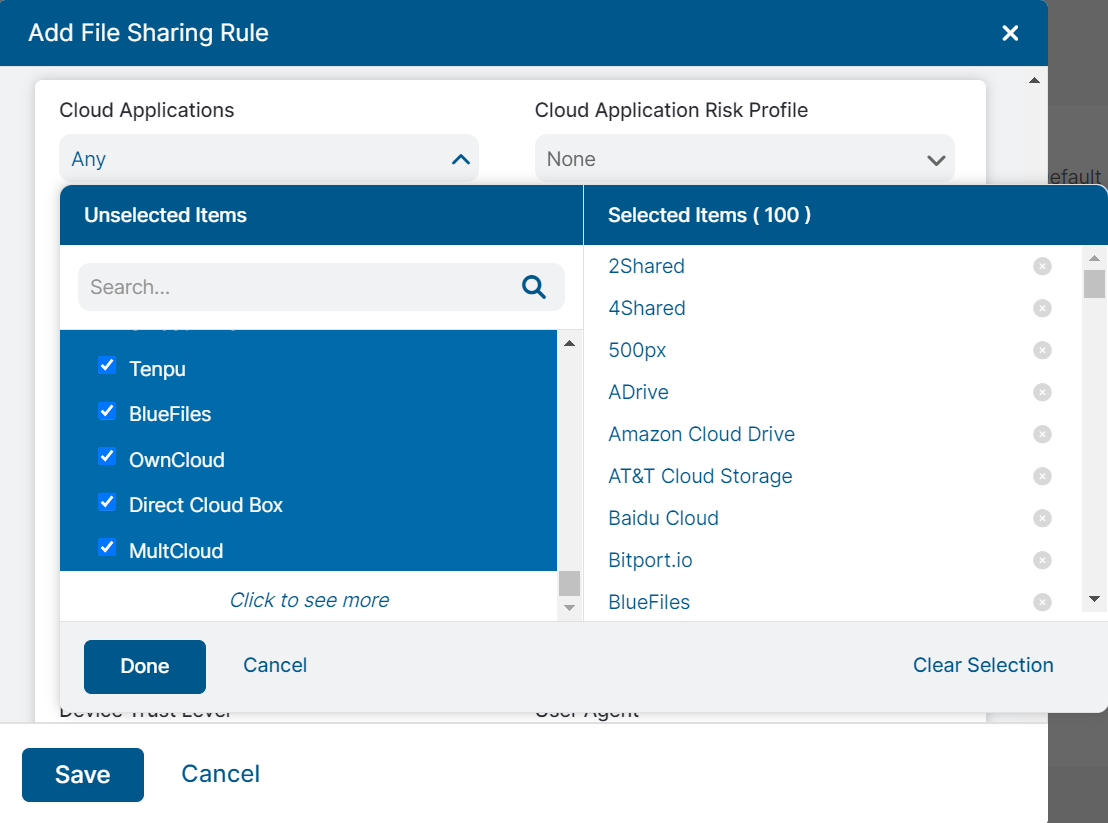Deselect the Direct Cloud Box checkbox
This screenshot has height=823, width=1108.
coord(106,502)
